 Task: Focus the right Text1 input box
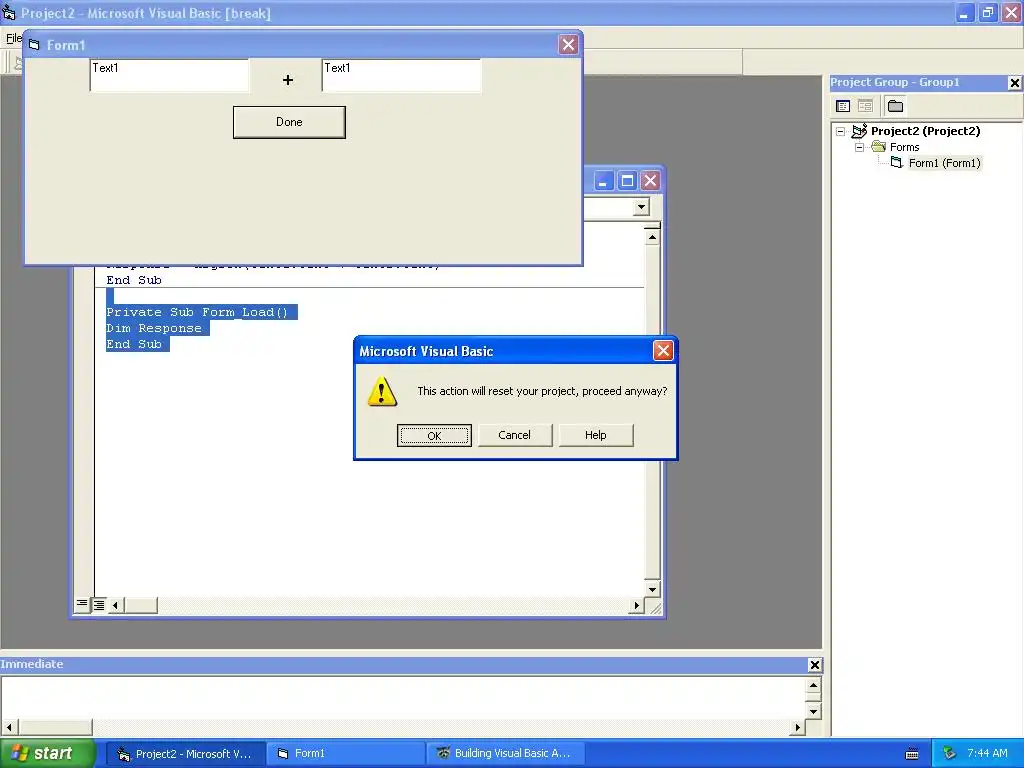[402, 76]
